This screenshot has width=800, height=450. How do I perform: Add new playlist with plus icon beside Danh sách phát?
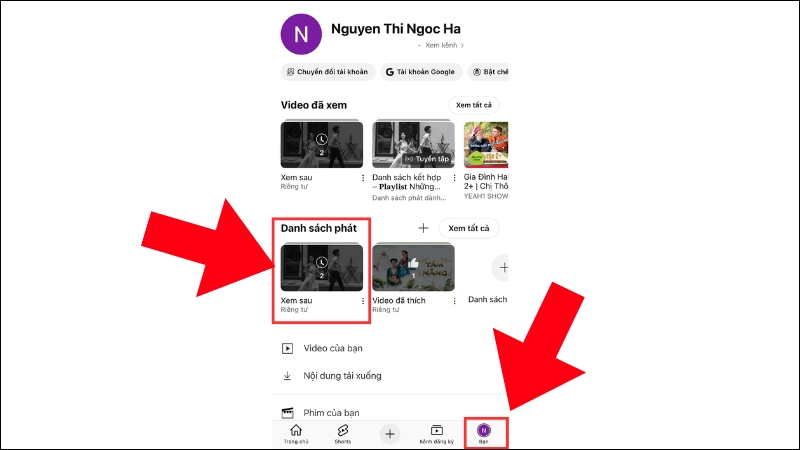click(x=423, y=228)
